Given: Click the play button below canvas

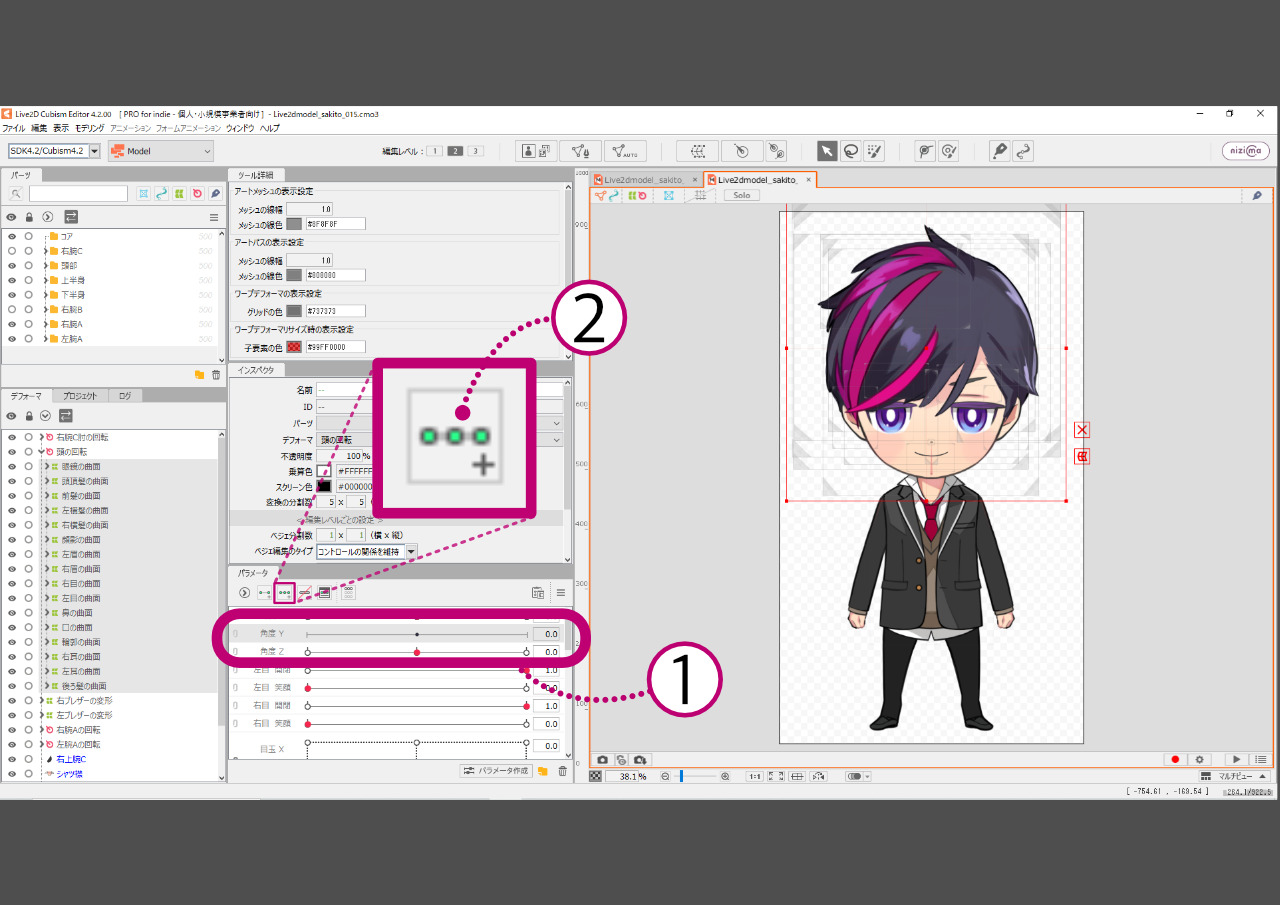Looking at the screenshot, I should point(1237,760).
